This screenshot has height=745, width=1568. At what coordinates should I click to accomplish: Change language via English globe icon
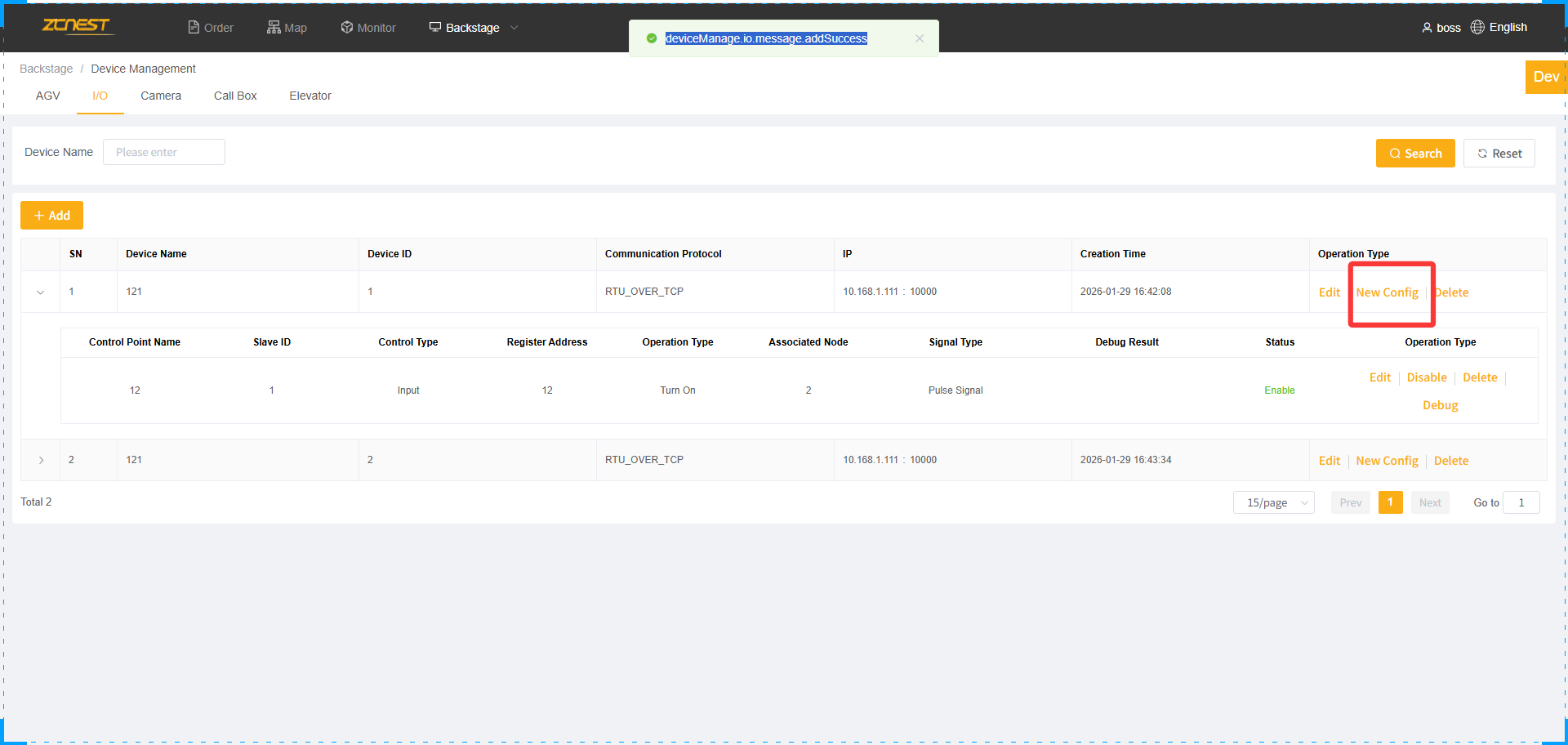click(x=1477, y=27)
